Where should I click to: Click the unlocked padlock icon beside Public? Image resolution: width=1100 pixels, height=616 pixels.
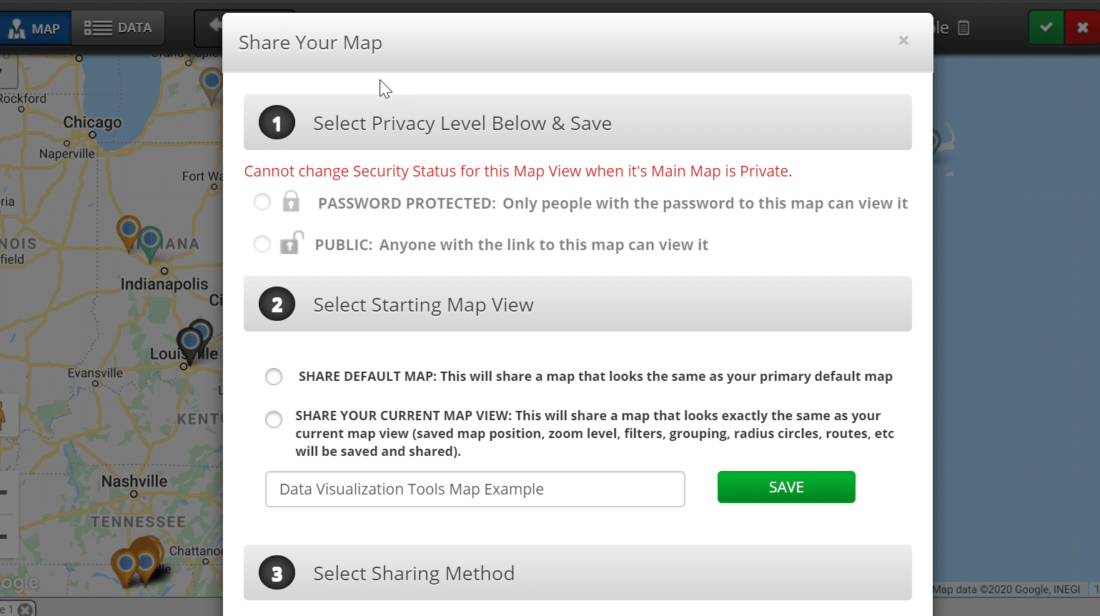coord(290,242)
